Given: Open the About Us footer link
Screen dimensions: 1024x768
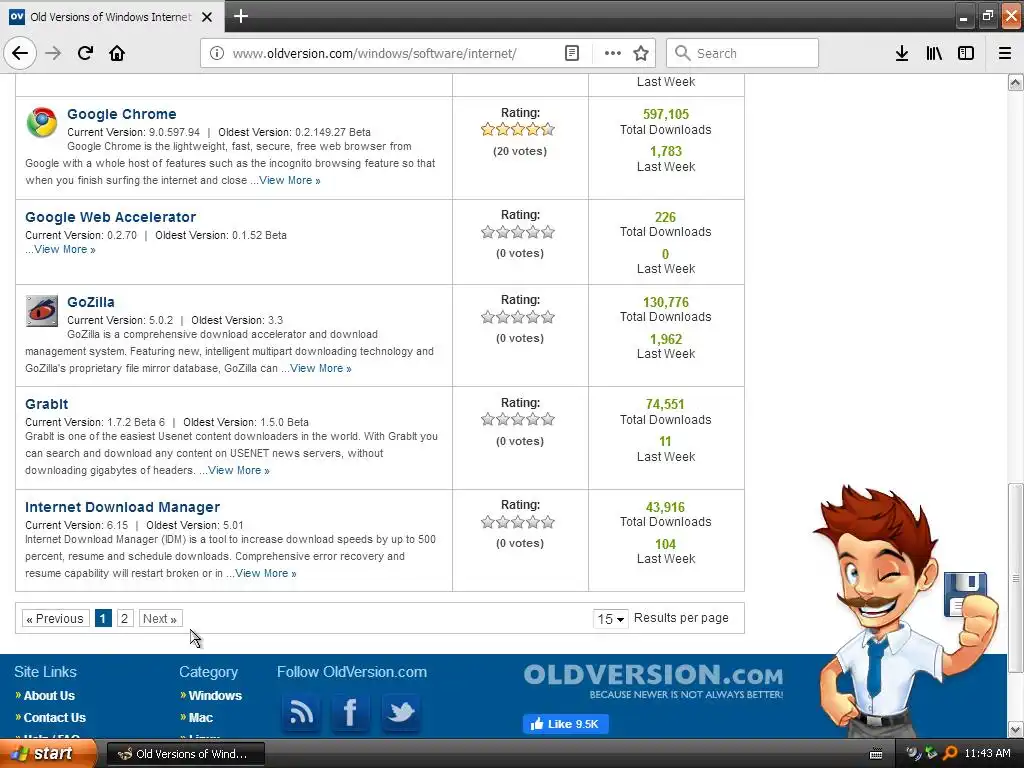Looking at the screenshot, I should click(x=49, y=696).
